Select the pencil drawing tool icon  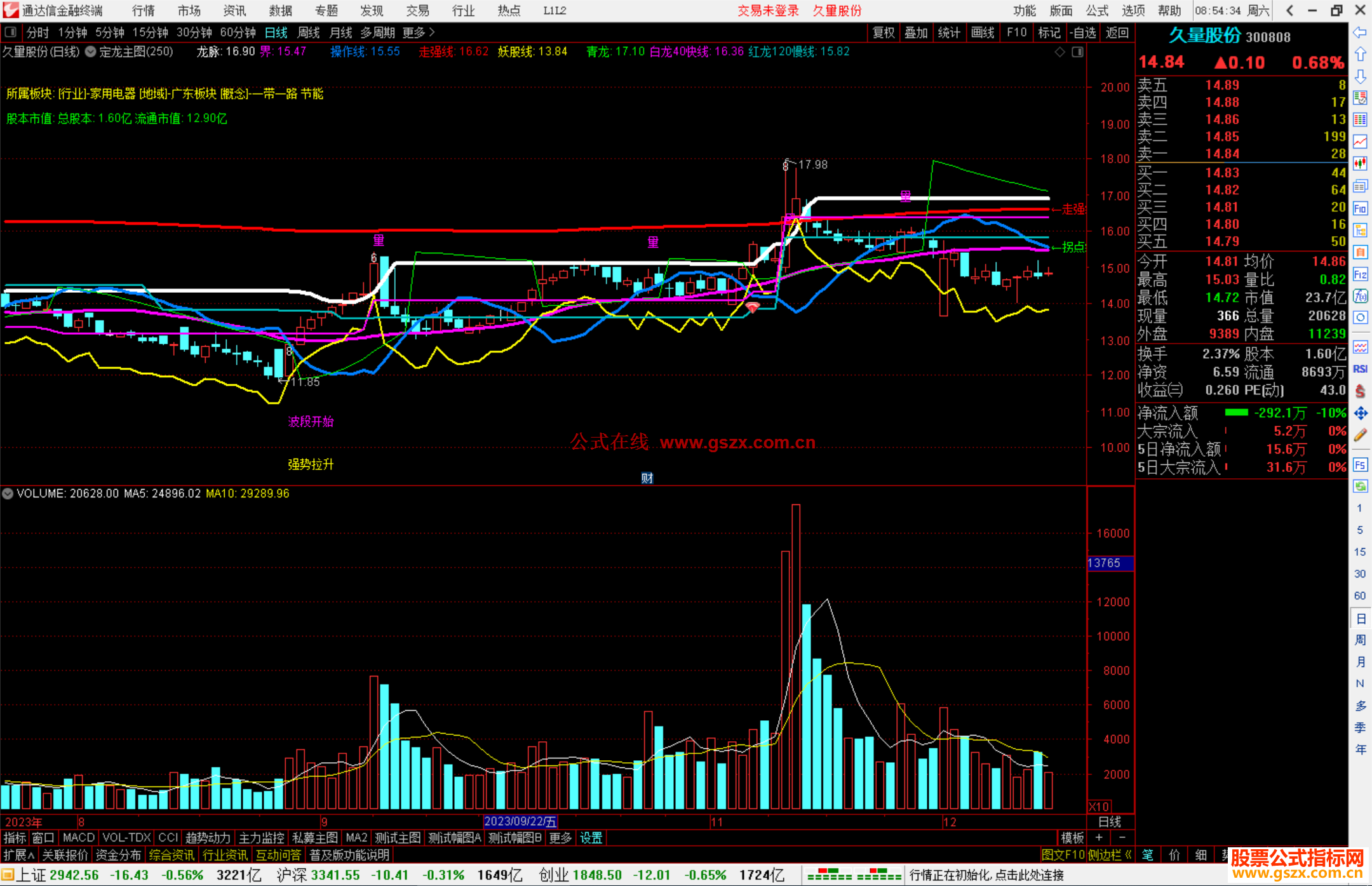[1360, 435]
